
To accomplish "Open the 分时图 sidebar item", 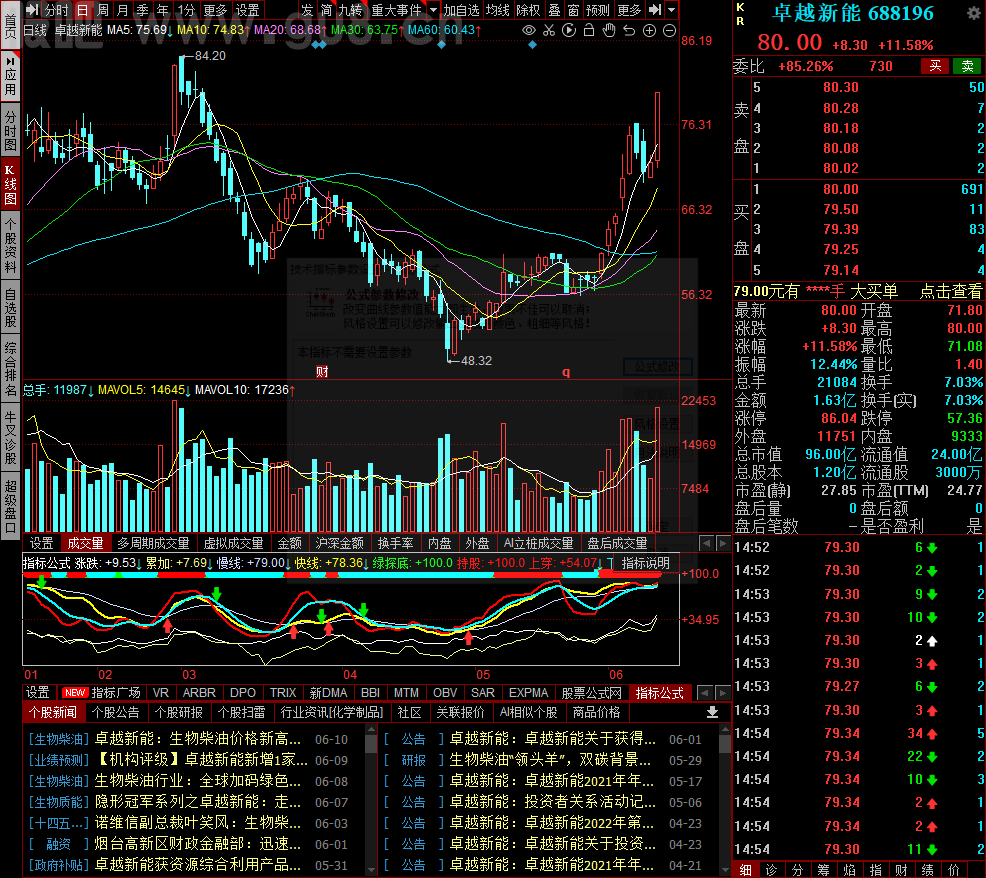I will point(10,131).
